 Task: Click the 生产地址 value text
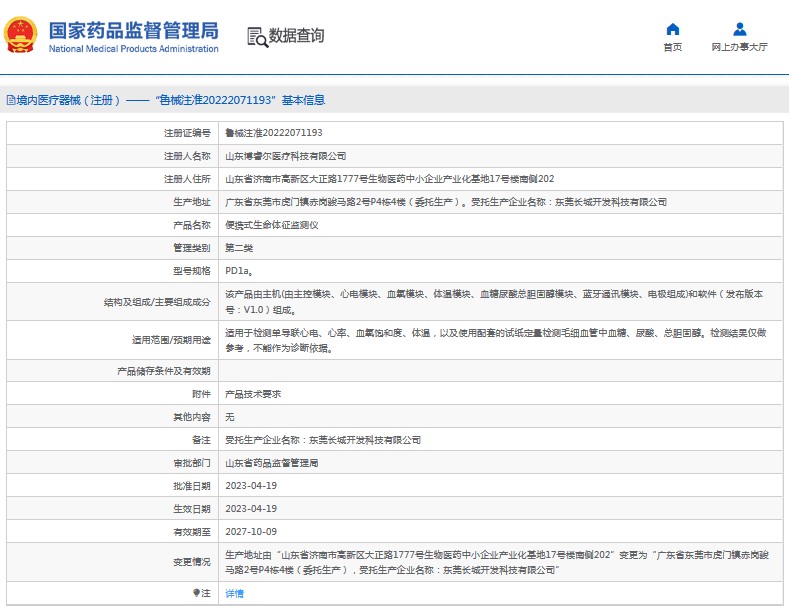coord(446,202)
